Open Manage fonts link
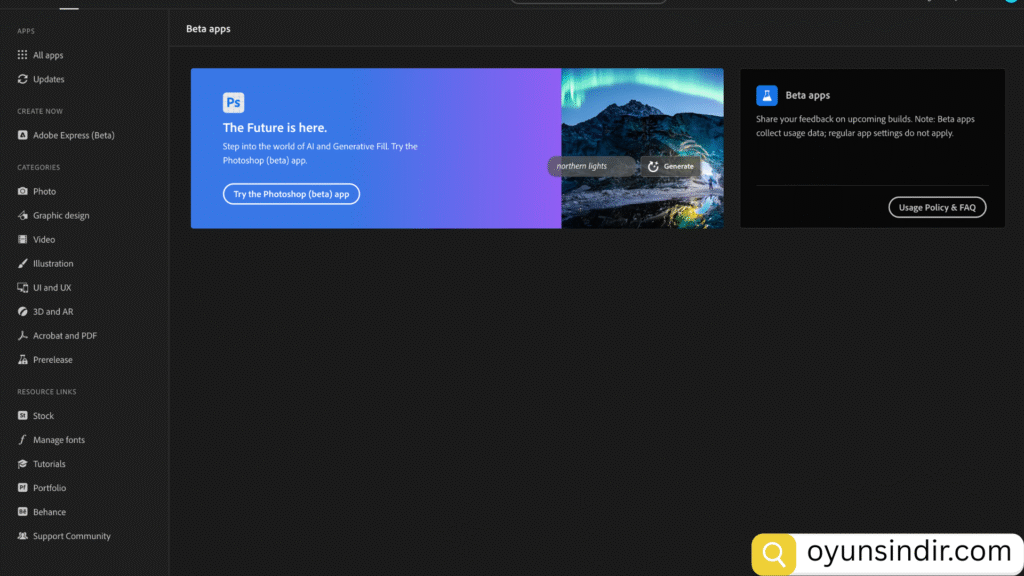Image resolution: width=1024 pixels, height=576 pixels. [58, 439]
